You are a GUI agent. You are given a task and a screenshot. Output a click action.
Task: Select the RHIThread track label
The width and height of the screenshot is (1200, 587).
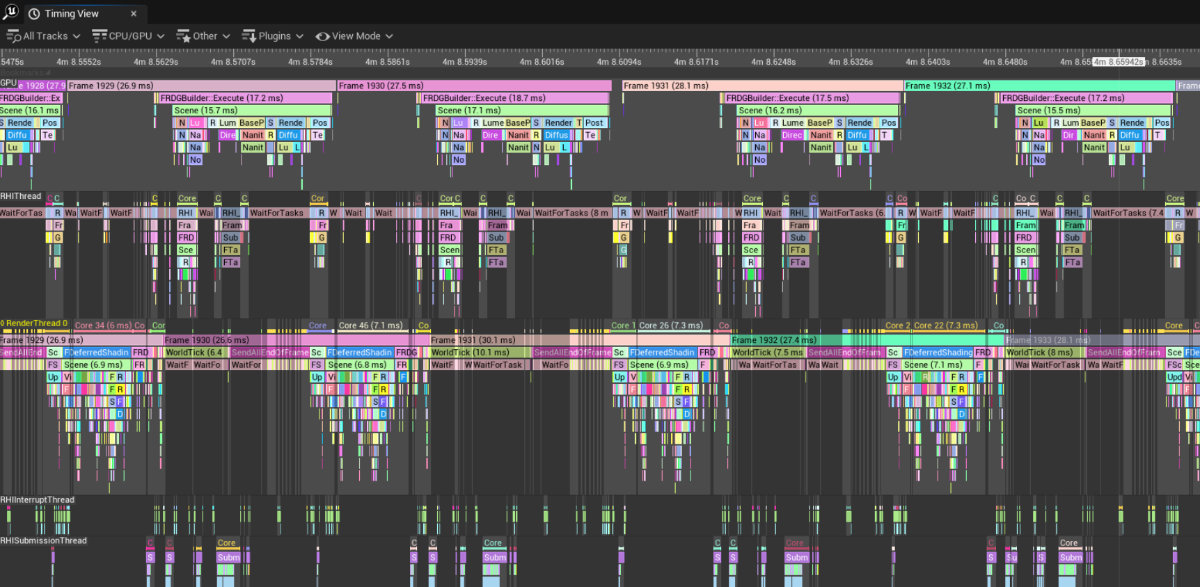point(21,196)
